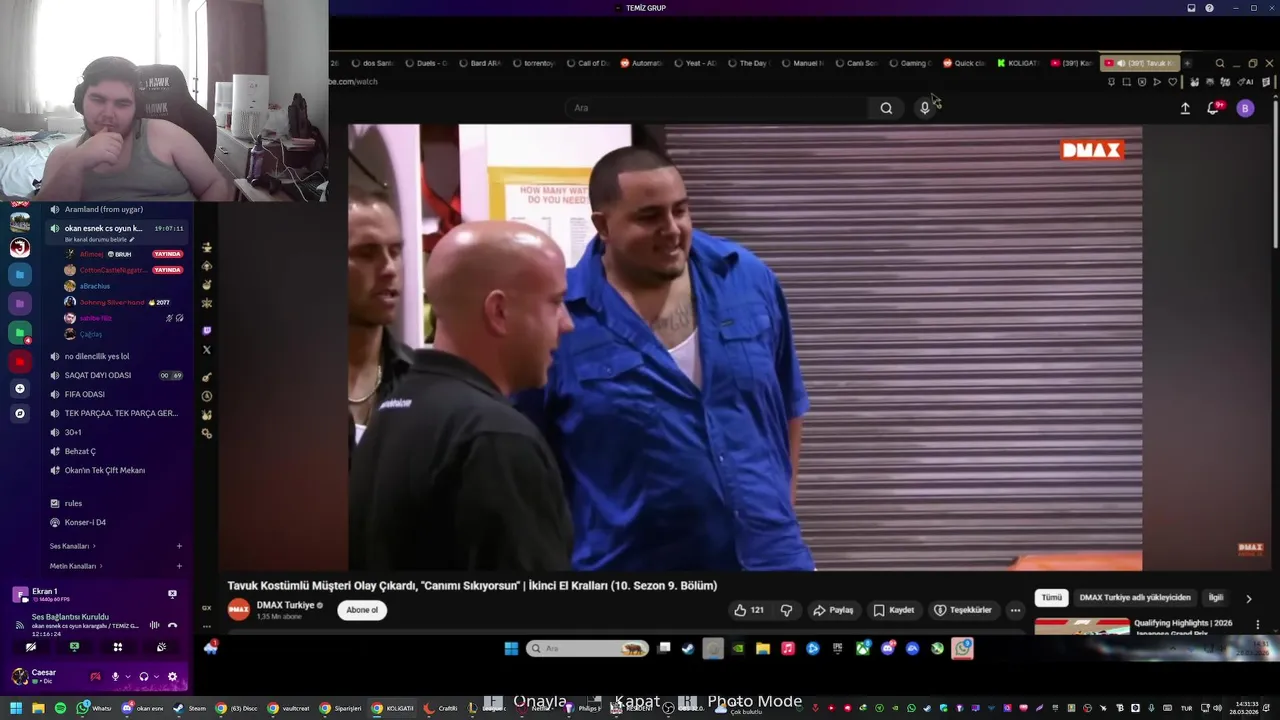Save video with Kaydet button

pos(893,610)
